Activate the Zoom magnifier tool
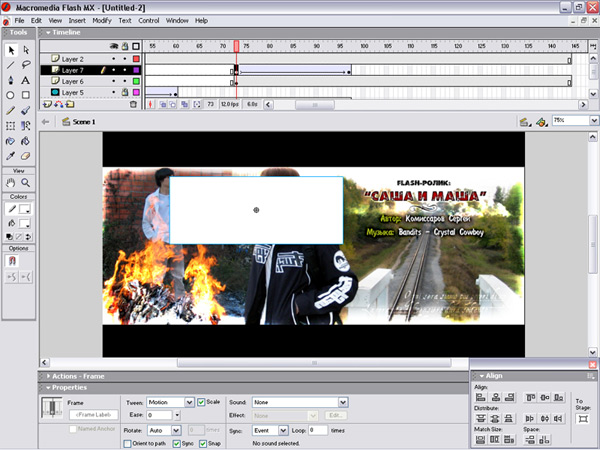Screen dimensions: 600x450 26,183
